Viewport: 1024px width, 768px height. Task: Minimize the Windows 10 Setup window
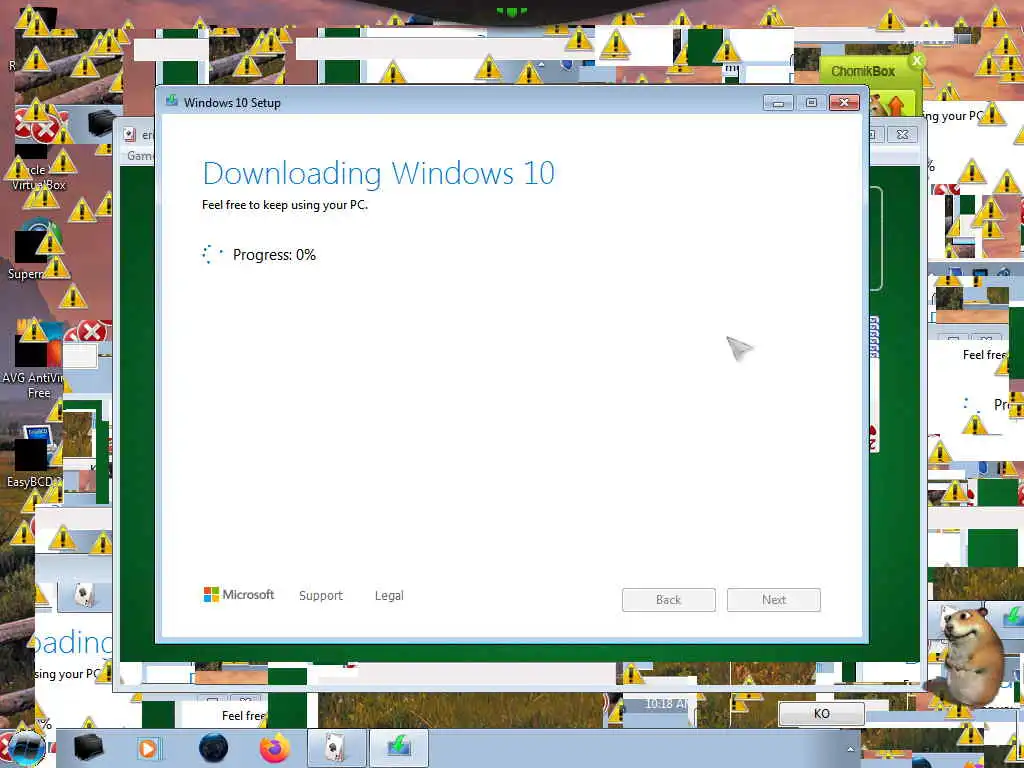click(x=778, y=103)
